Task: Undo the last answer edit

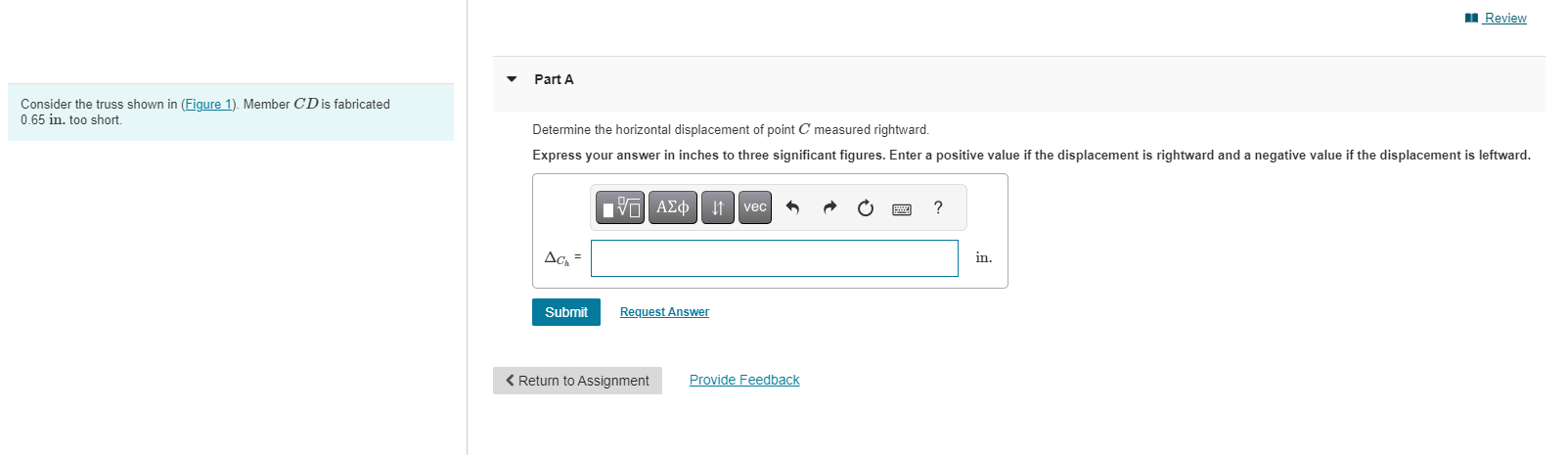Action: tap(792, 207)
